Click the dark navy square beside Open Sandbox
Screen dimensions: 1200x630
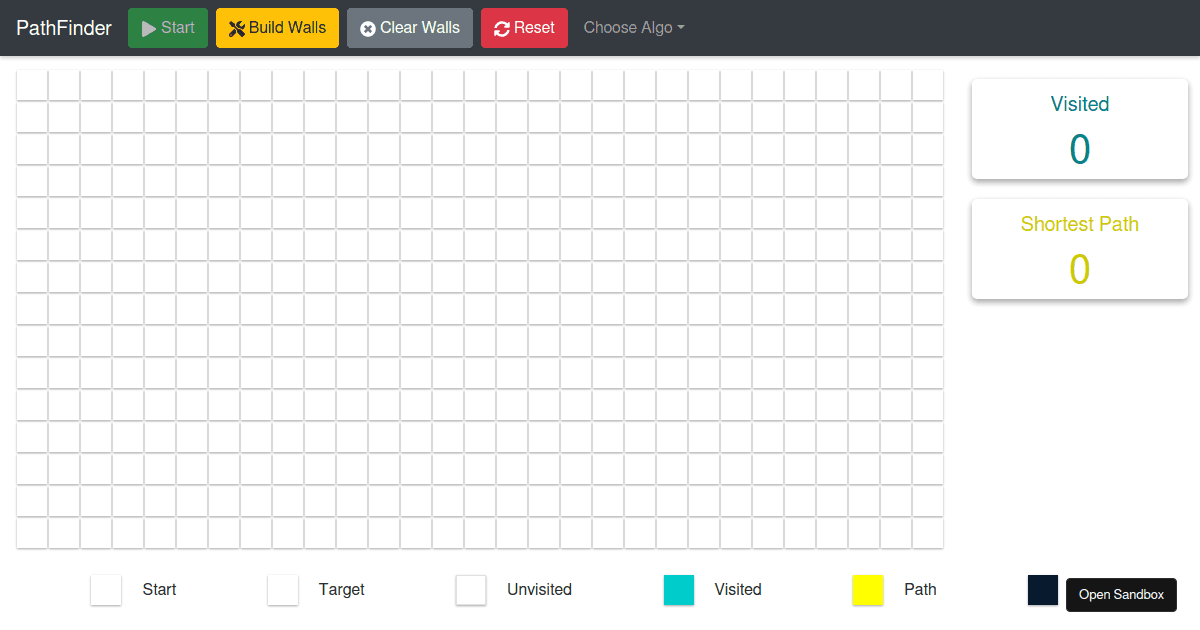point(1042,590)
